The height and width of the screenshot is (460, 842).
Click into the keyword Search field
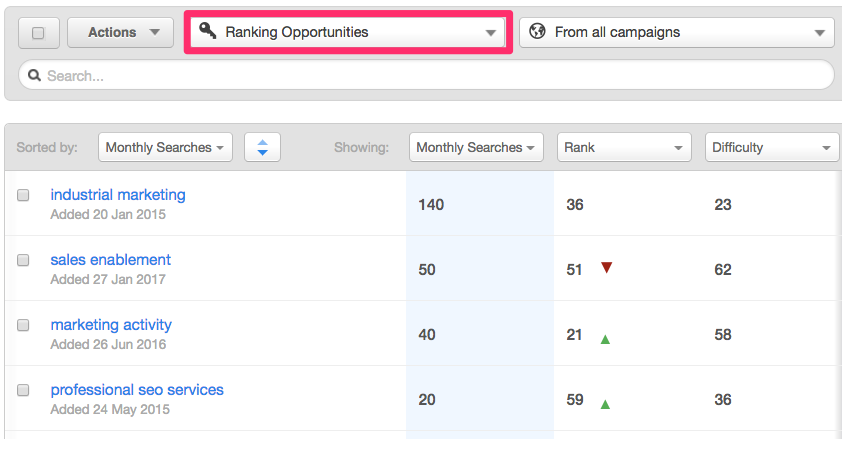430,75
